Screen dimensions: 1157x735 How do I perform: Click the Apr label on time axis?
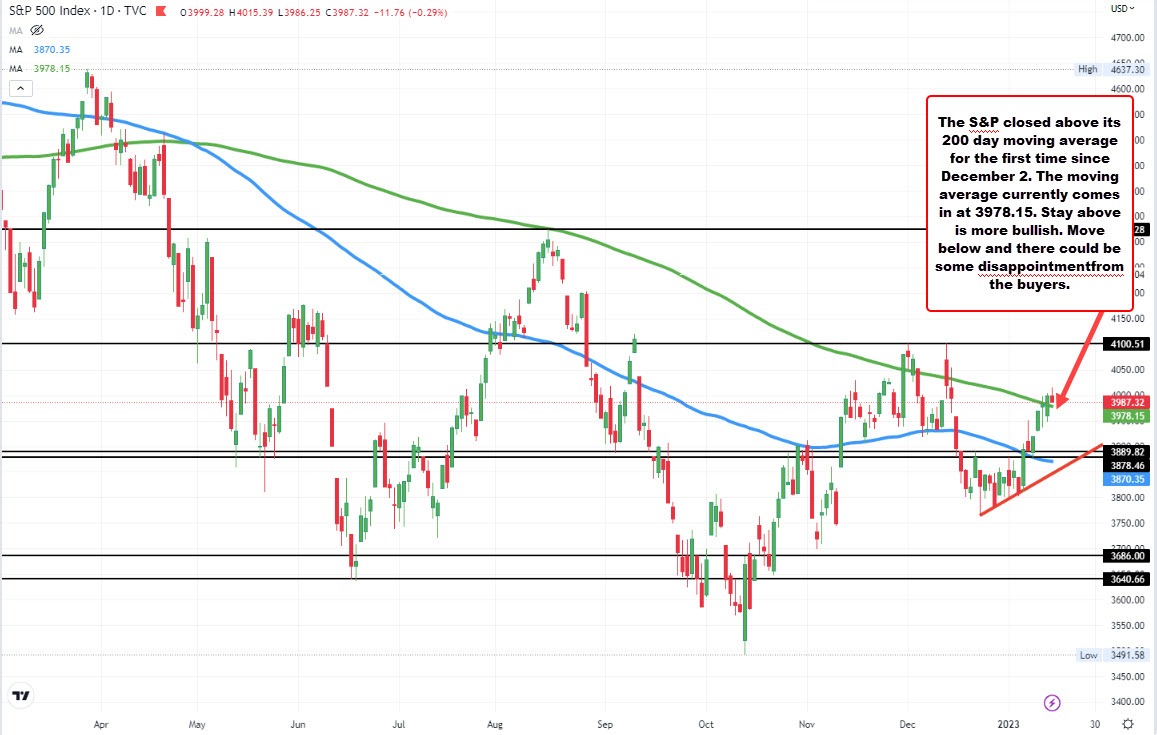pyautogui.click(x=101, y=725)
